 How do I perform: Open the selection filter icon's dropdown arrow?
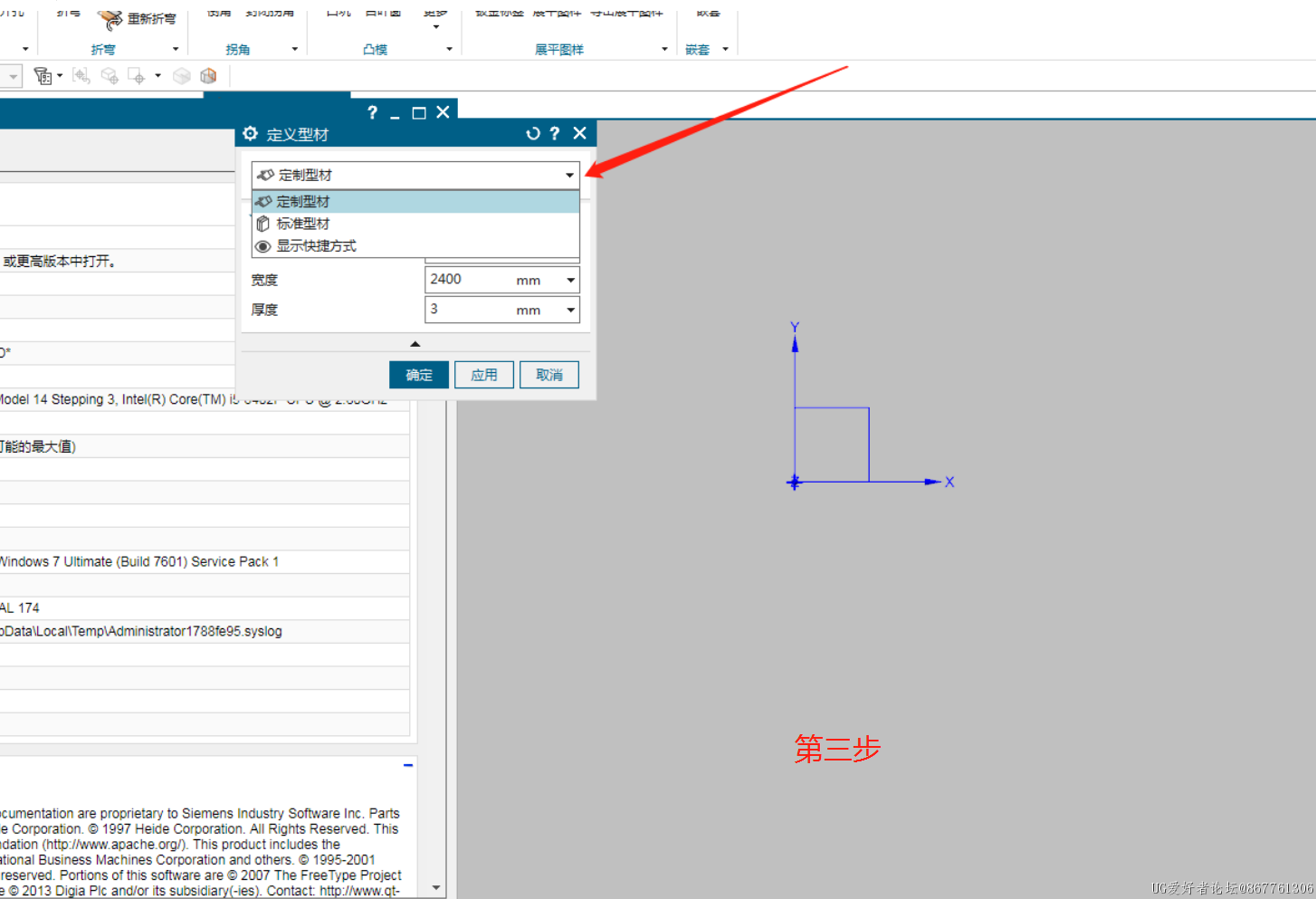point(60,76)
